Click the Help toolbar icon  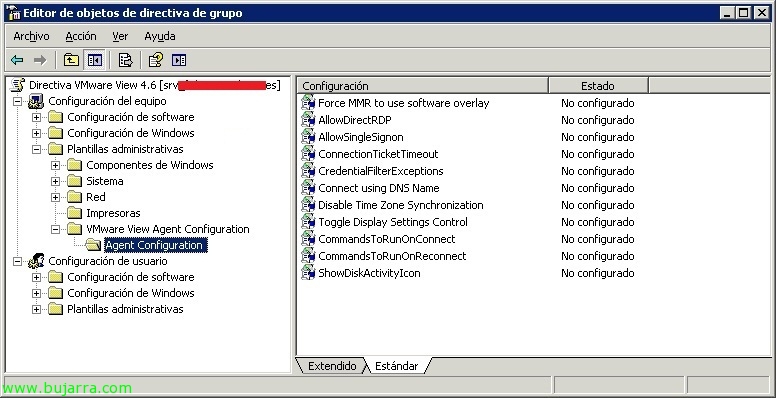(156, 60)
